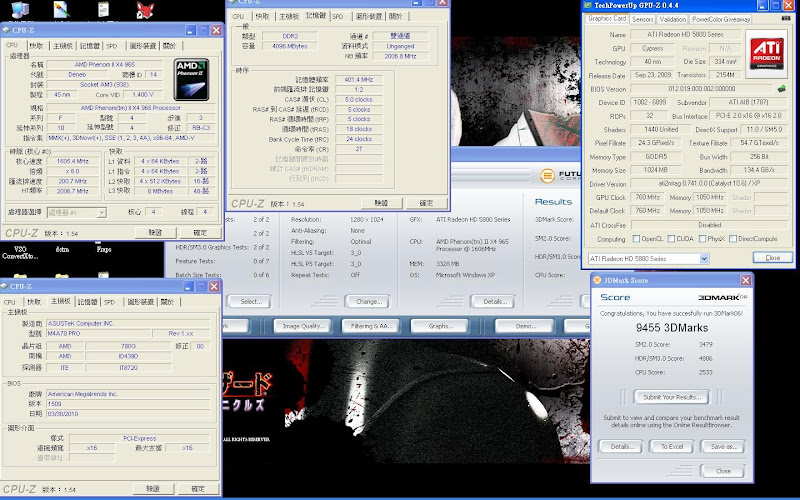The width and height of the screenshot is (800, 500).
Task: Click the AMD Phenom II X4 965 name field
Action: tap(105, 65)
